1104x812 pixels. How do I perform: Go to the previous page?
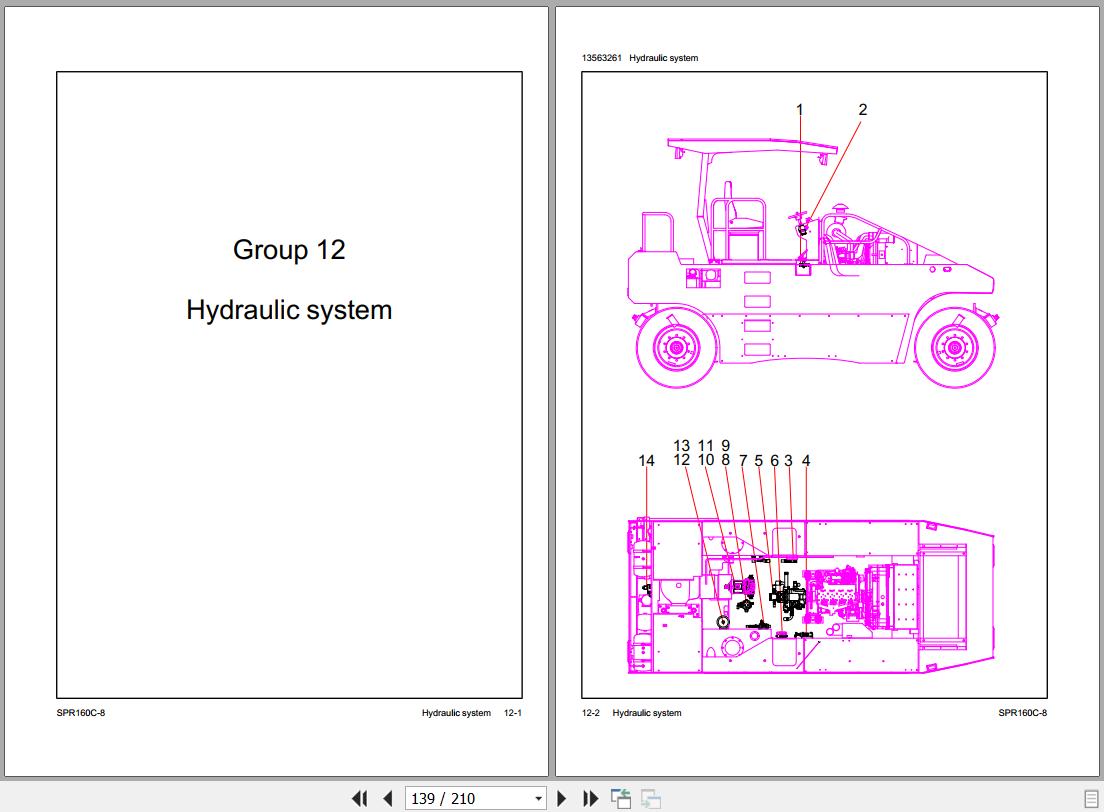click(388, 798)
